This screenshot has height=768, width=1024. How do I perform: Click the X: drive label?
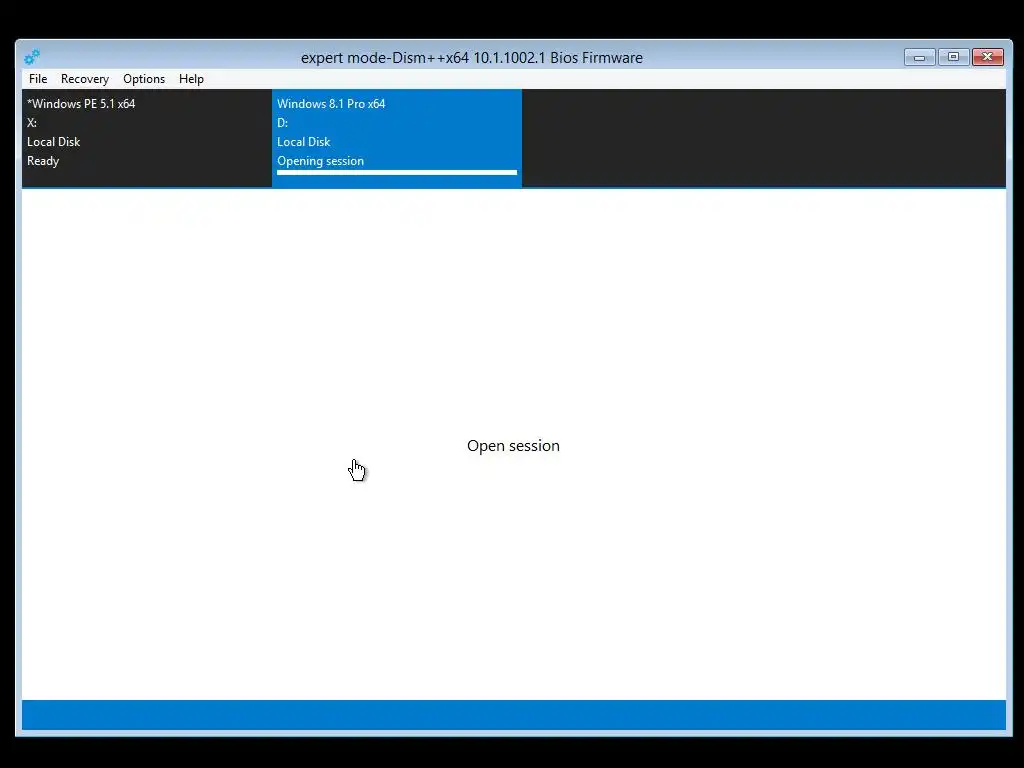coord(32,123)
